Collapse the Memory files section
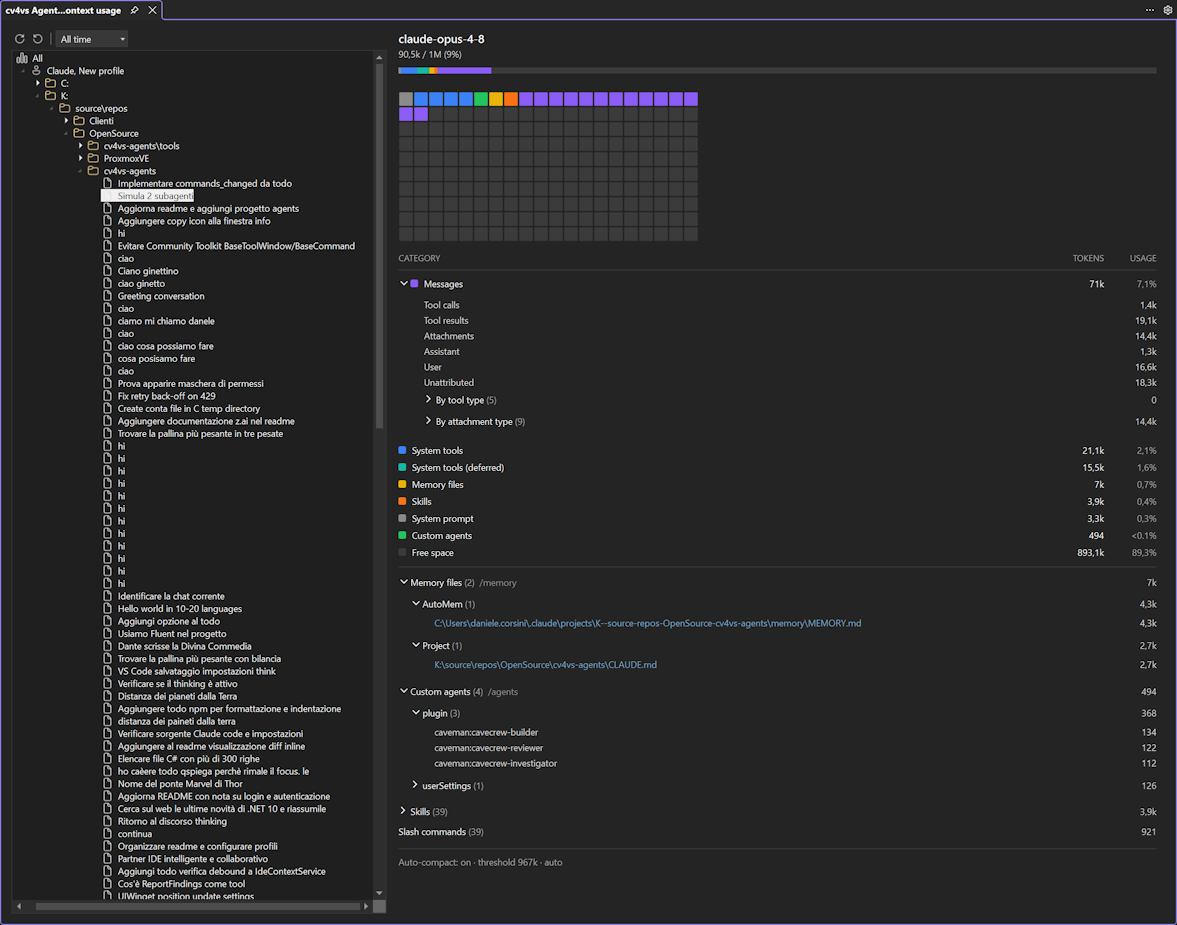 pyautogui.click(x=403, y=583)
